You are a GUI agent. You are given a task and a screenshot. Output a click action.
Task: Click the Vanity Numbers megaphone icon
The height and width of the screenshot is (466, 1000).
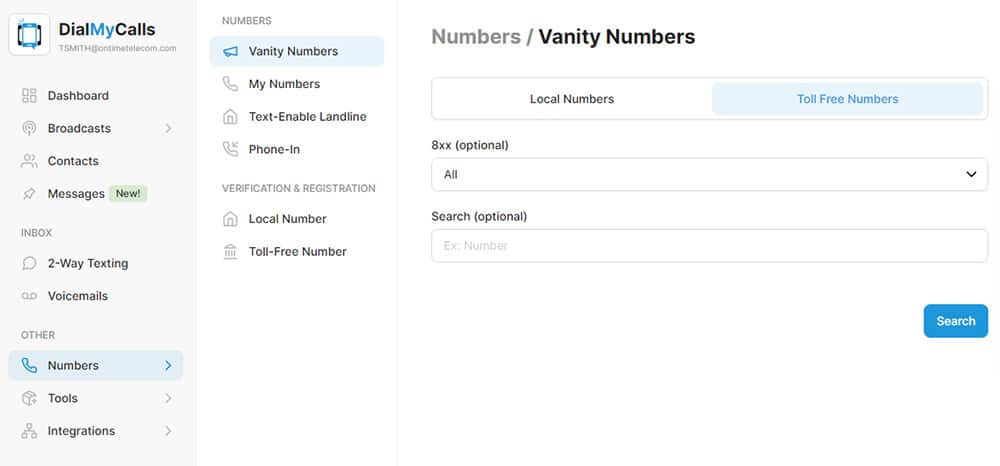[231, 52]
